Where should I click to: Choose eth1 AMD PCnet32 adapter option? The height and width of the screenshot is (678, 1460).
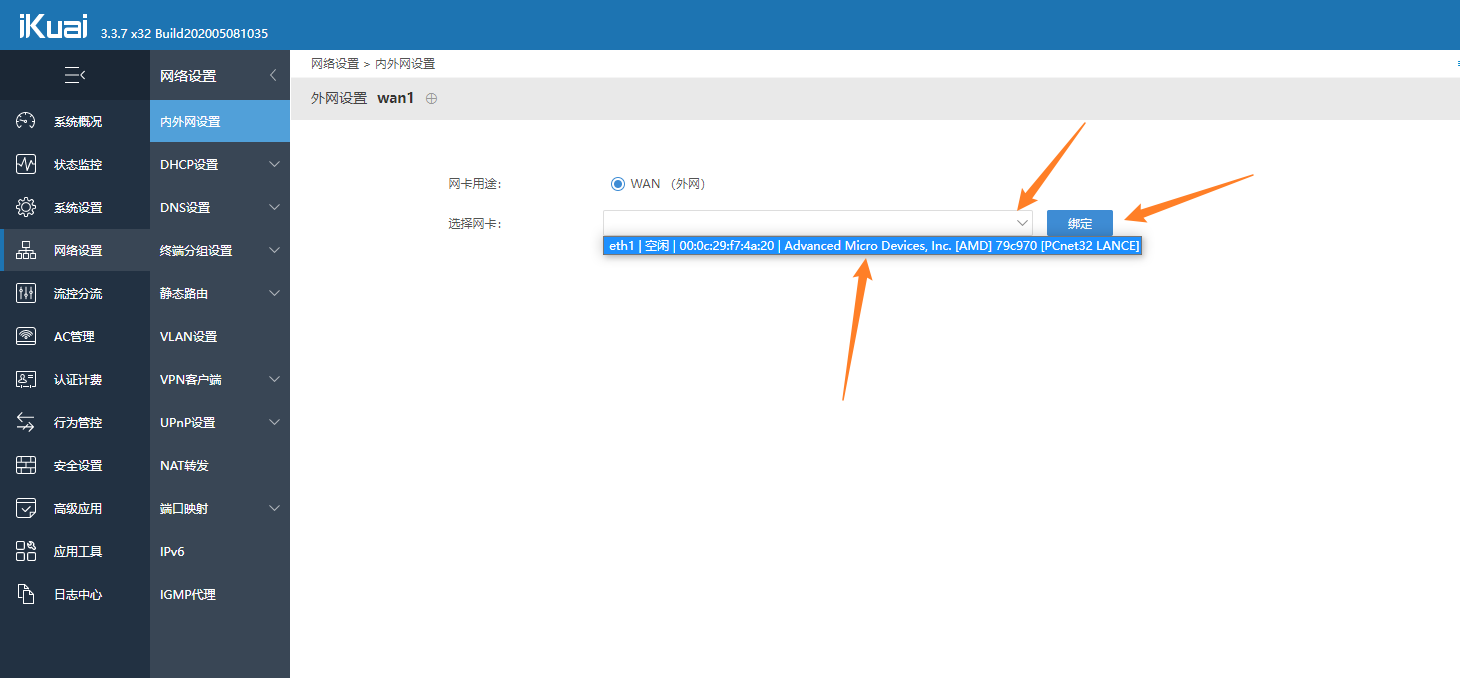872,246
